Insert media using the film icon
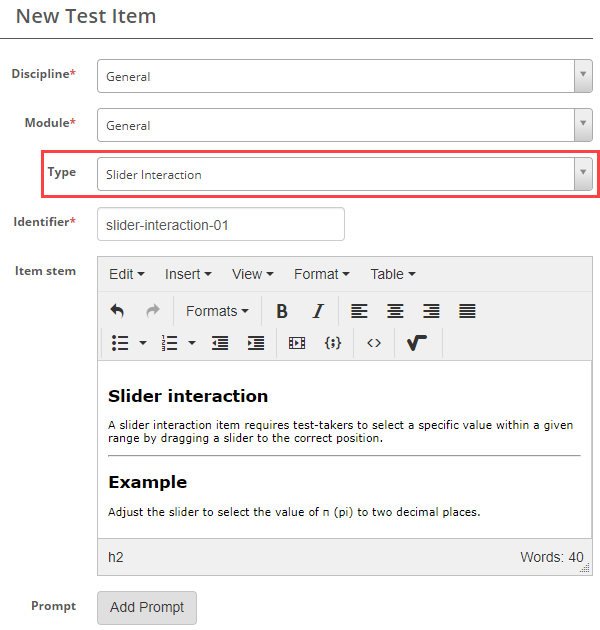600x630 pixels. (296, 343)
